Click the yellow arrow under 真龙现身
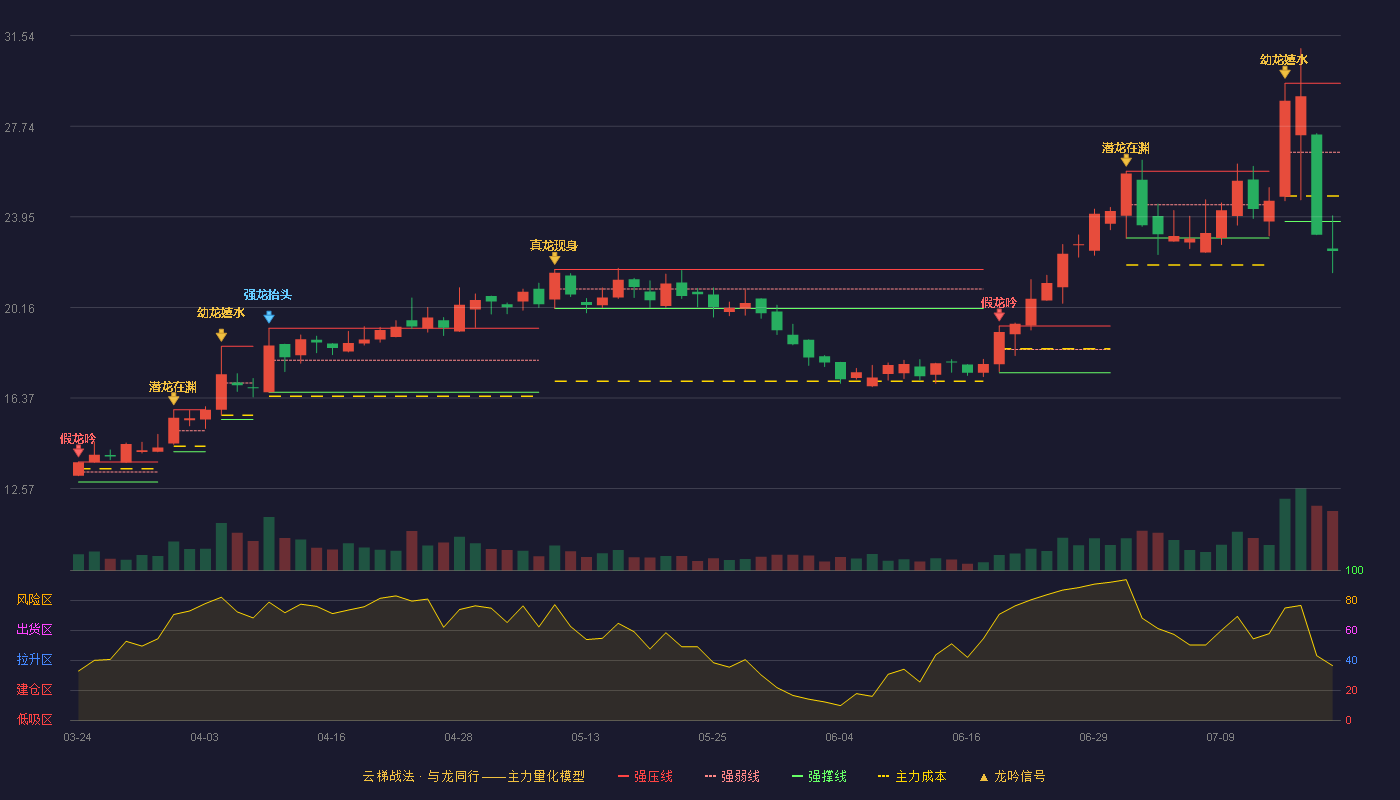This screenshot has height=800, width=1400. (555, 258)
